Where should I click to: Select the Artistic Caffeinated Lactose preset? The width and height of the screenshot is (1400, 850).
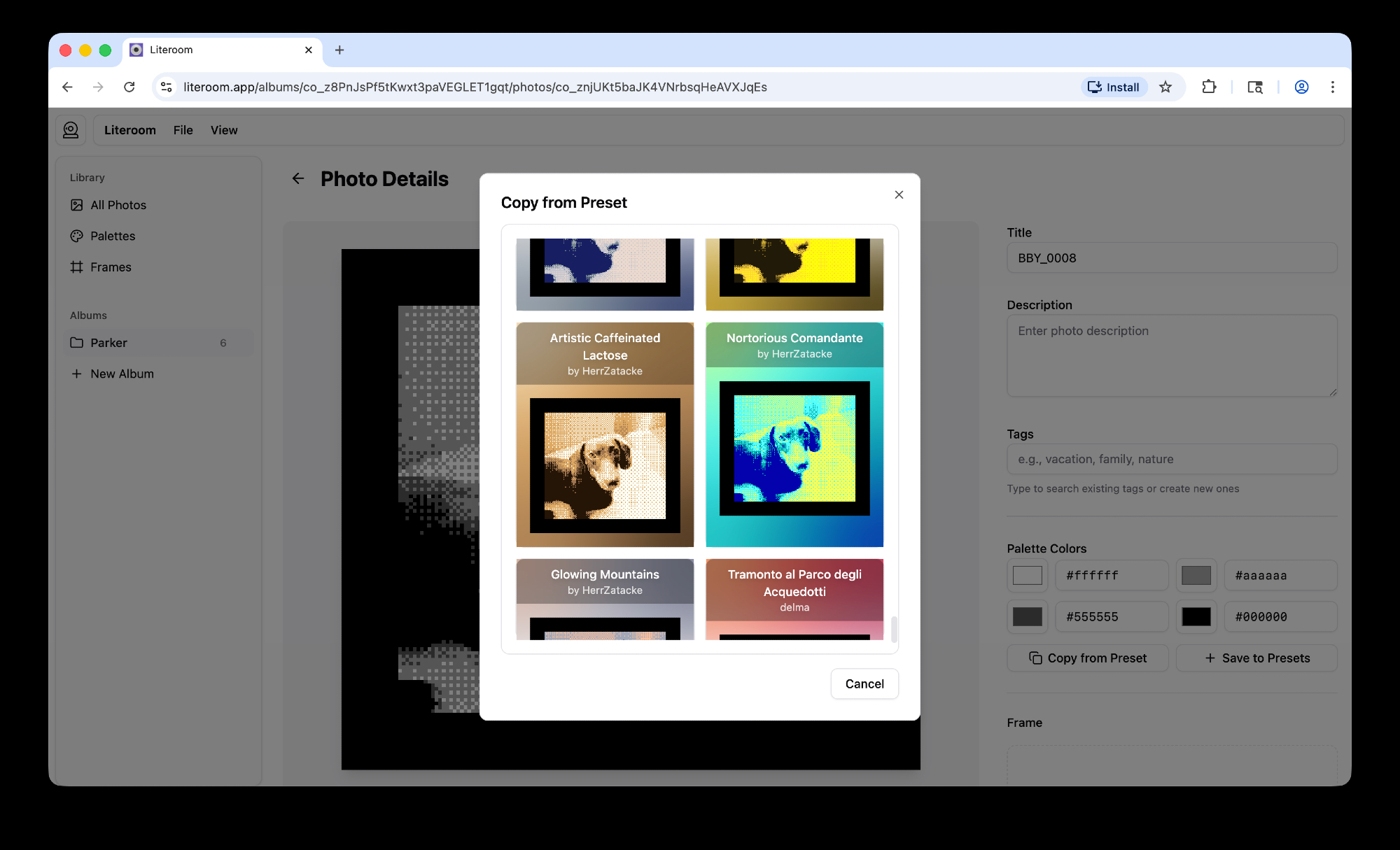[x=605, y=434]
